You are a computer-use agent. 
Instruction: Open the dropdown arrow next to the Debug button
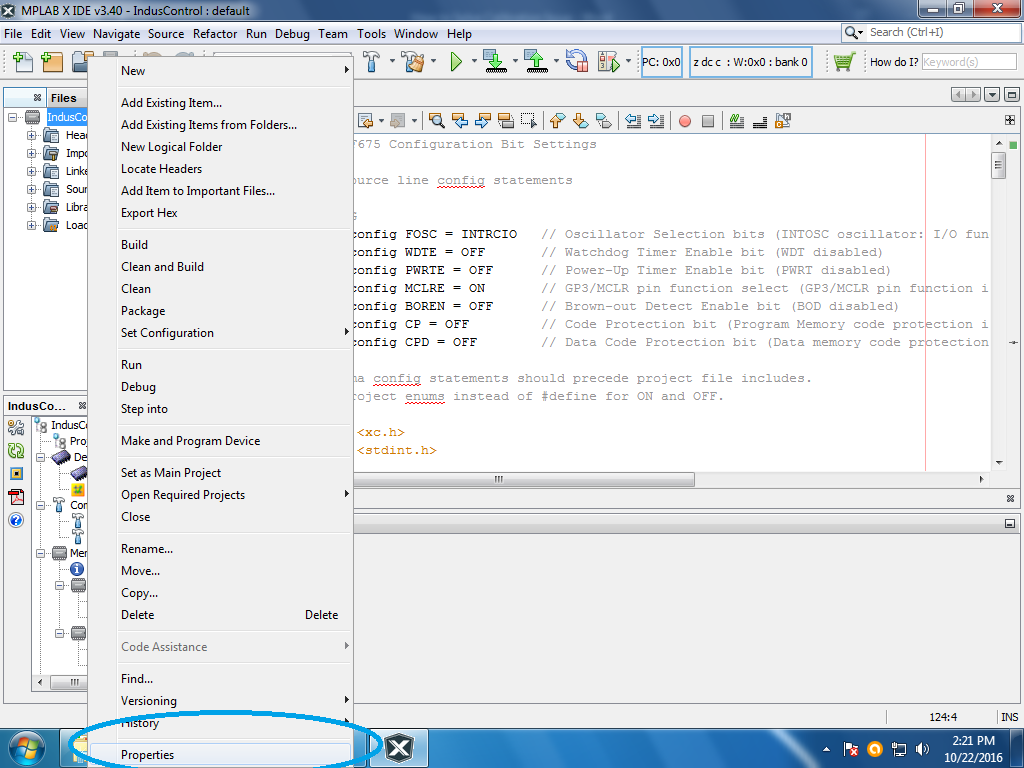pyautogui.click(x=515, y=61)
